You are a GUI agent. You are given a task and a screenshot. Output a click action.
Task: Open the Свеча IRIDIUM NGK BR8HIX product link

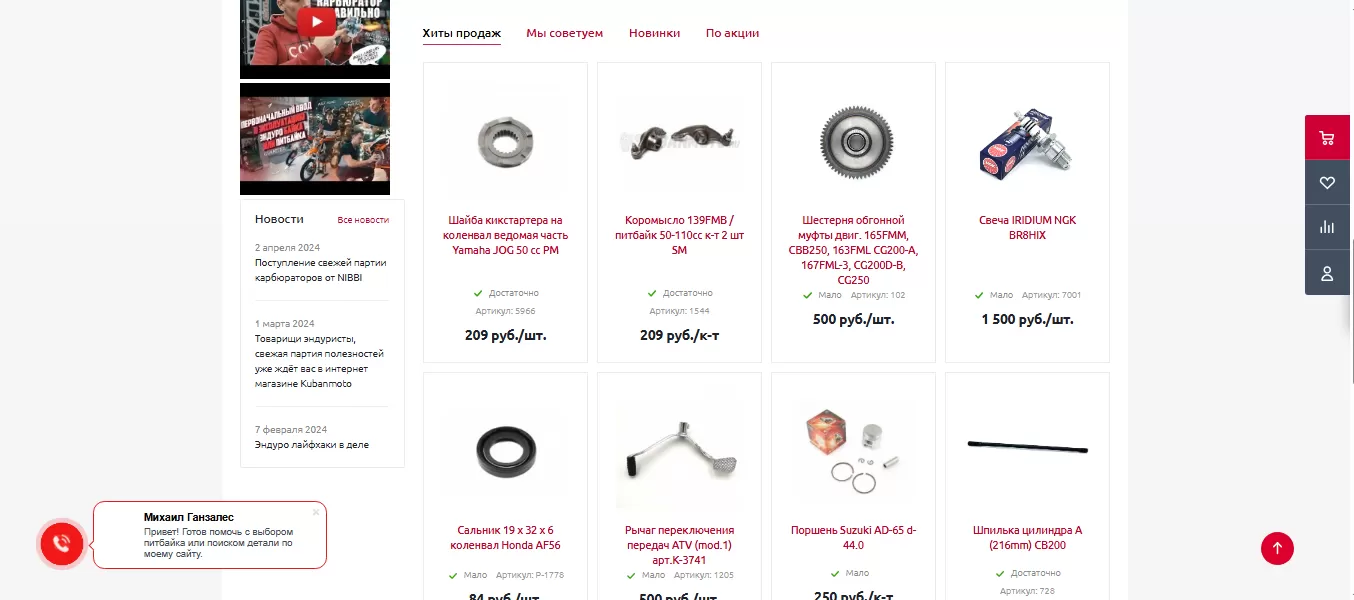1027,228
